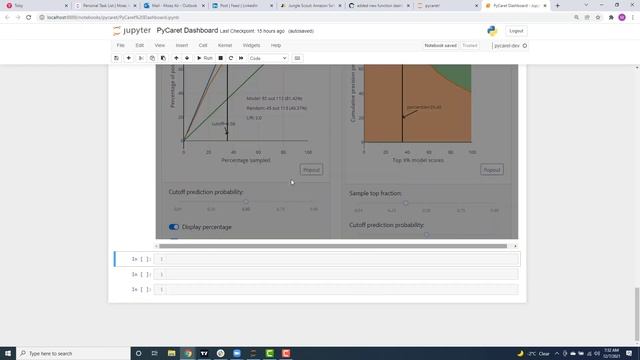Click the page vertical scrollbar thumb
Image resolution: width=640 pixels, height=360 pixels.
pyautogui.click(x=637, y=314)
